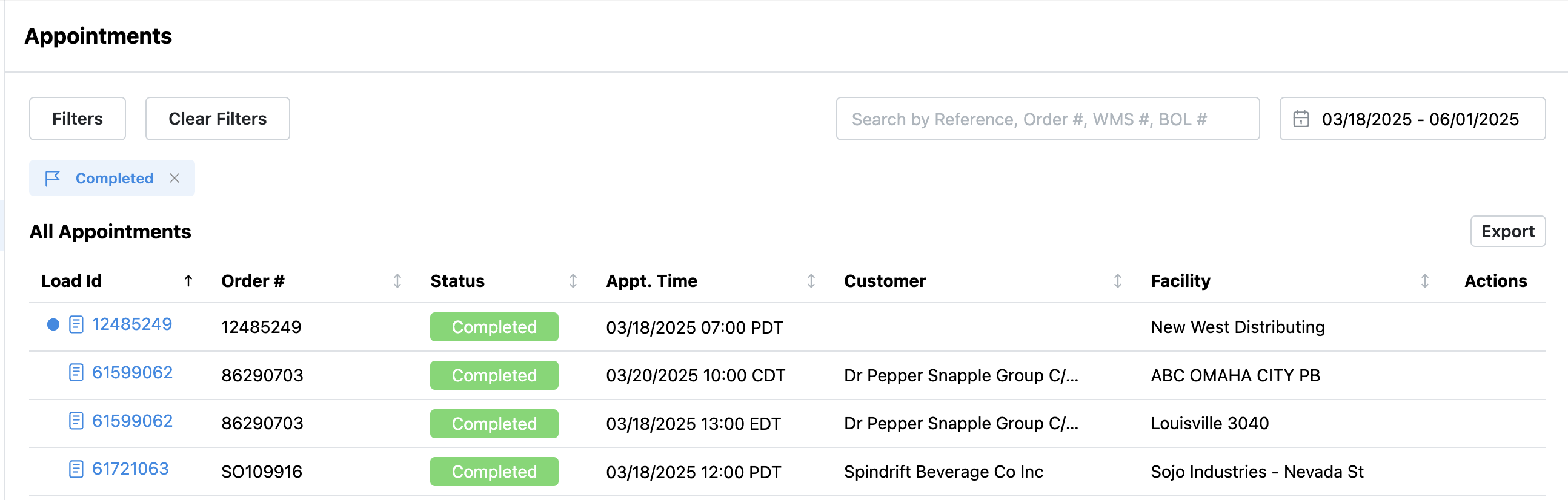This screenshot has width=1568, height=500.
Task: Toggle sort on Status column
Action: point(573,280)
